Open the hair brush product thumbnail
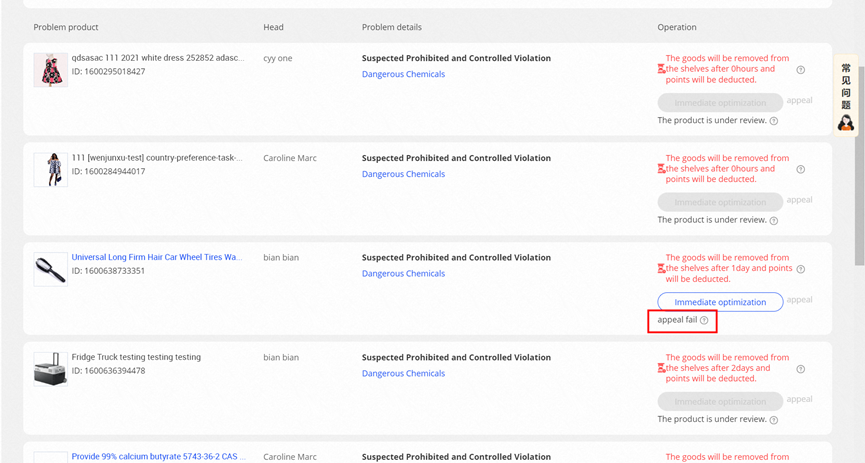Viewport: 865px width, 463px height. (x=50, y=269)
